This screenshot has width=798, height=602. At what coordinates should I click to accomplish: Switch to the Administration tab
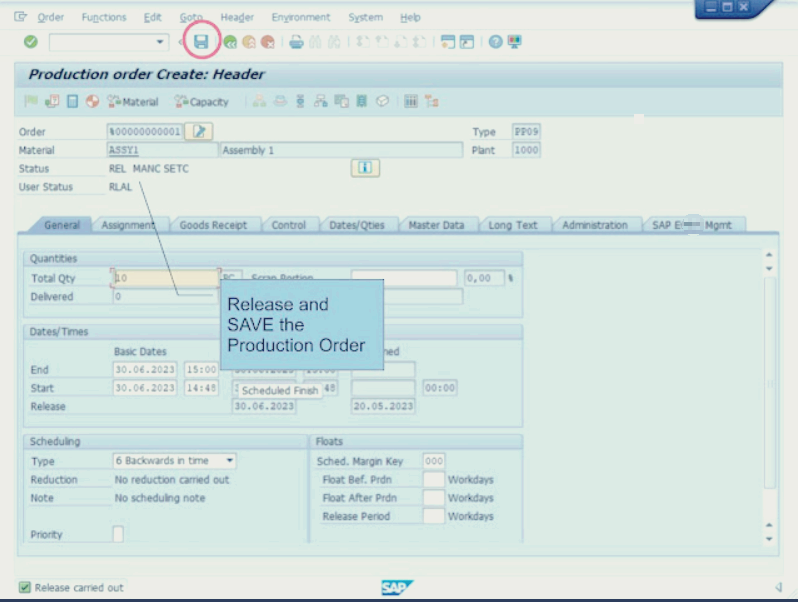click(x=594, y=225)
